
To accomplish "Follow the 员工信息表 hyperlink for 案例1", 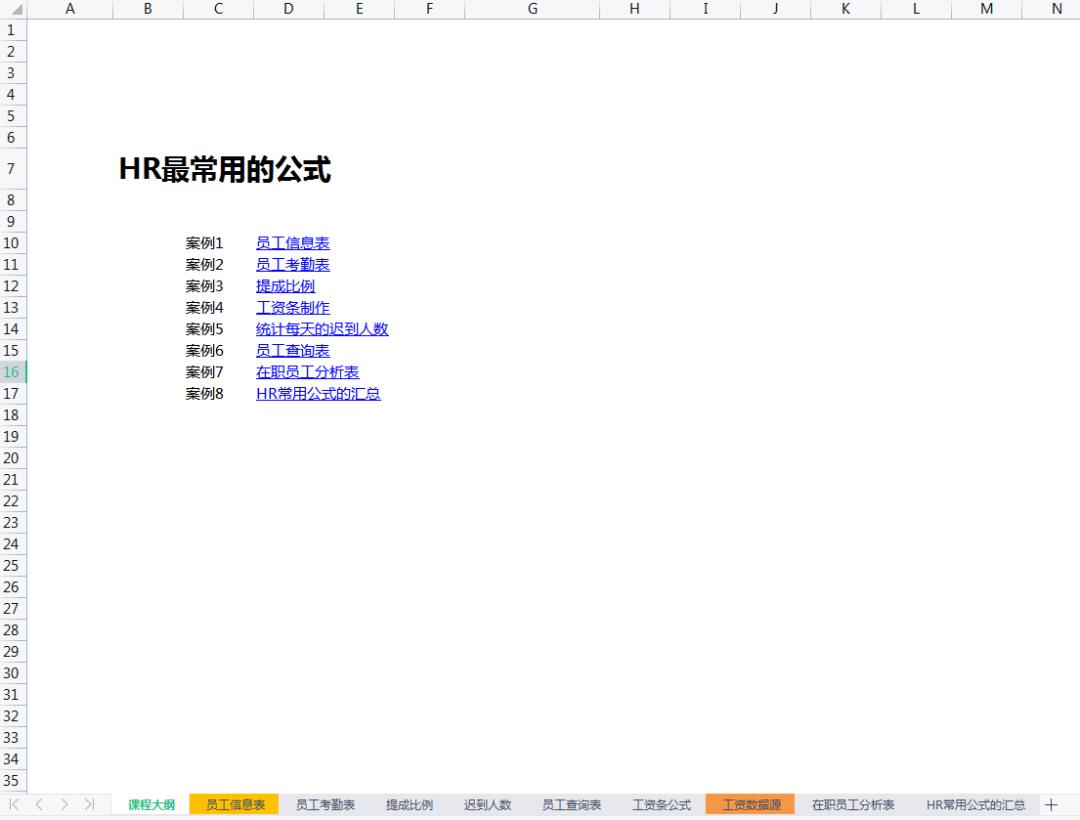I will [292, 243].
